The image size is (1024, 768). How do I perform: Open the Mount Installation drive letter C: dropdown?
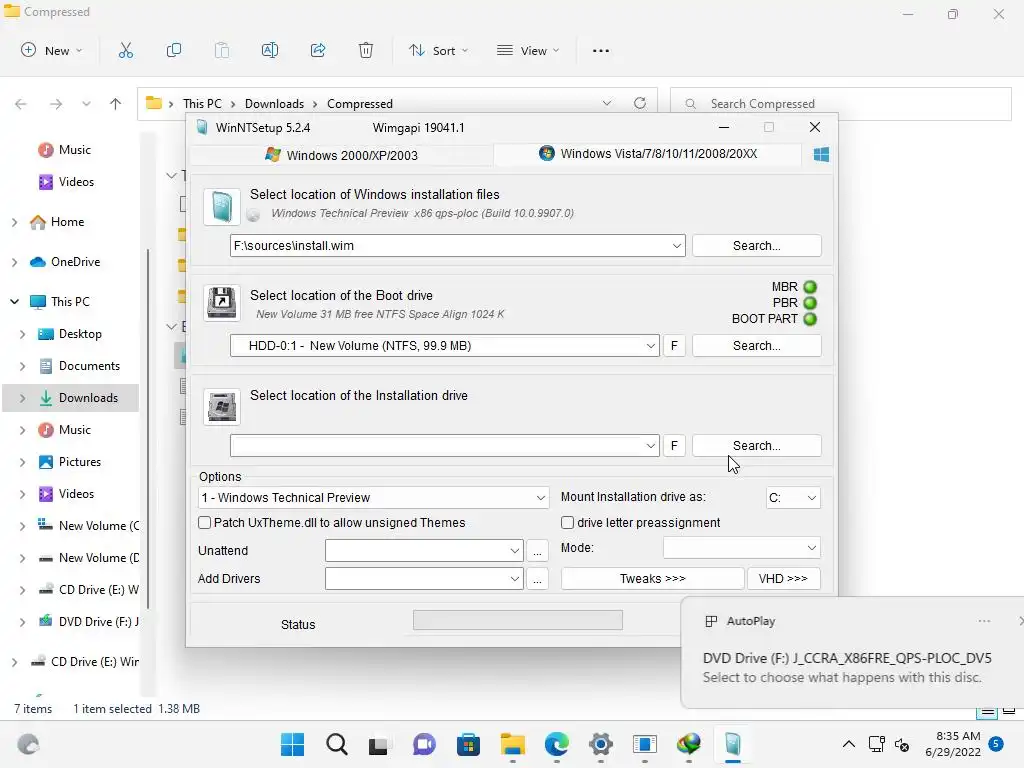(811, 498)
